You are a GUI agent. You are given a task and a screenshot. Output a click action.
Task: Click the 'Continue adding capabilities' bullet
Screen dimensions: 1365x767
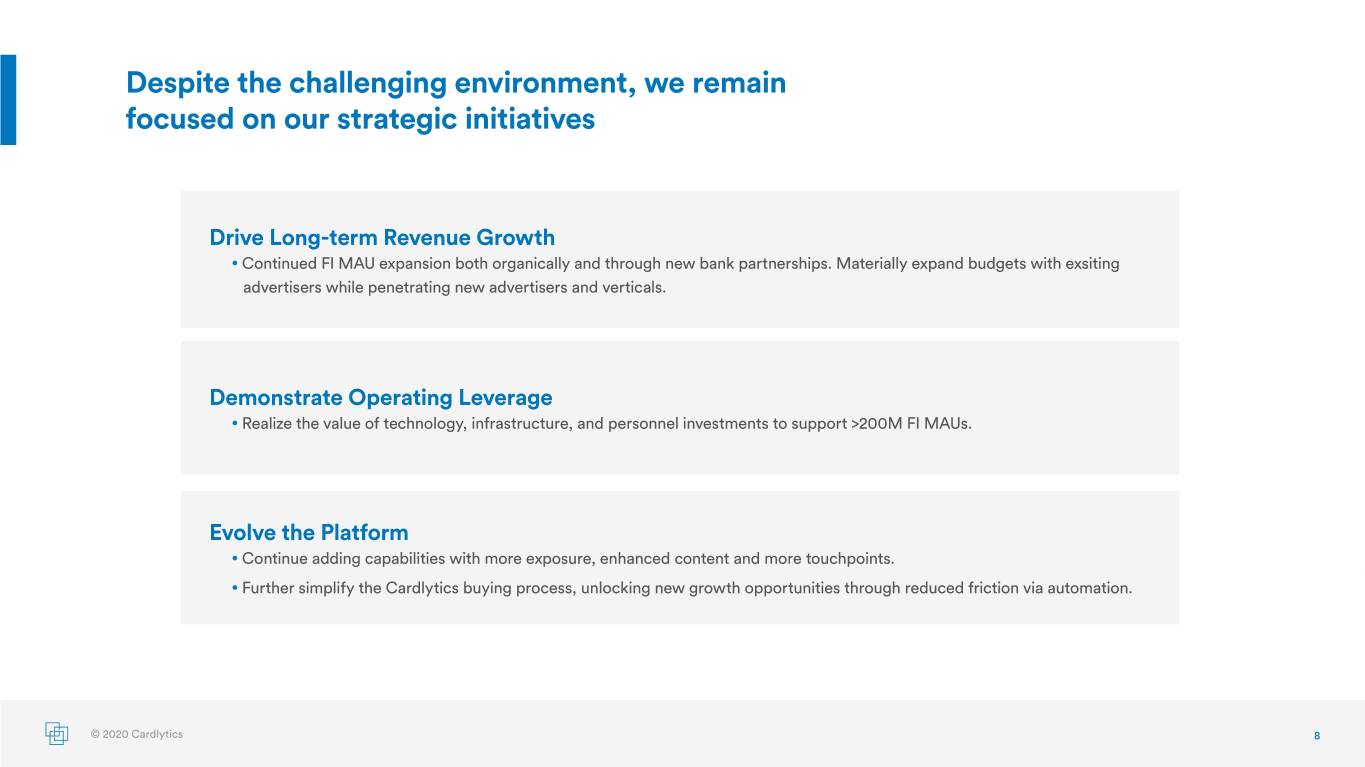(562, 558)
